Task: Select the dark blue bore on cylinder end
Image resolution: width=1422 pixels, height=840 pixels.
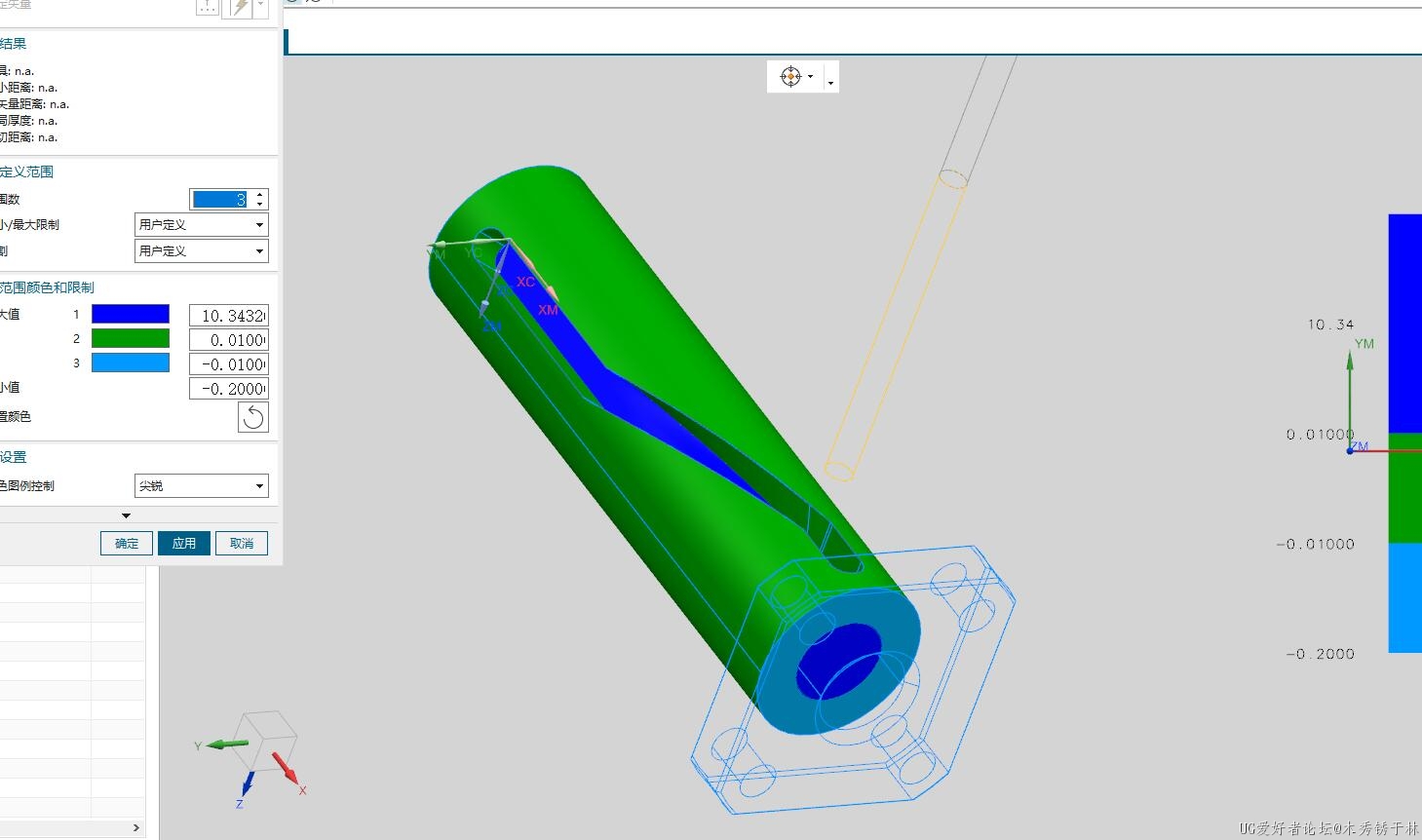Action: [838, 660]
